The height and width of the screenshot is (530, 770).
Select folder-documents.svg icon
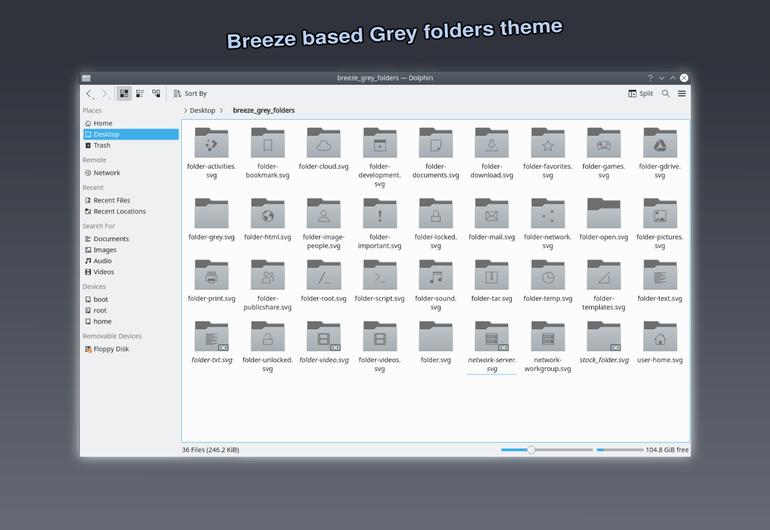[x=436, y=142]
